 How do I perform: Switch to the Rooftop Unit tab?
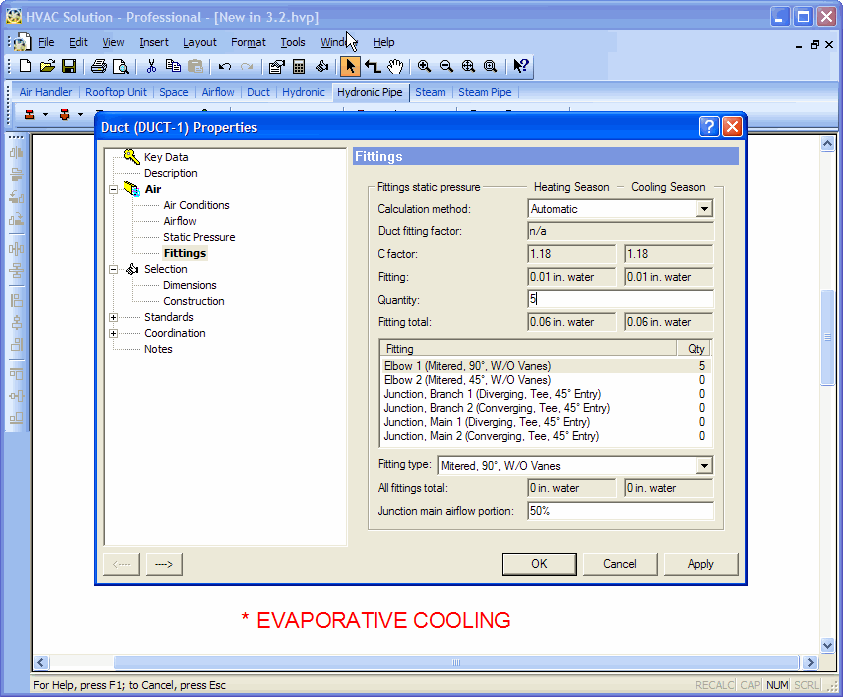click(x=116, y=92)
